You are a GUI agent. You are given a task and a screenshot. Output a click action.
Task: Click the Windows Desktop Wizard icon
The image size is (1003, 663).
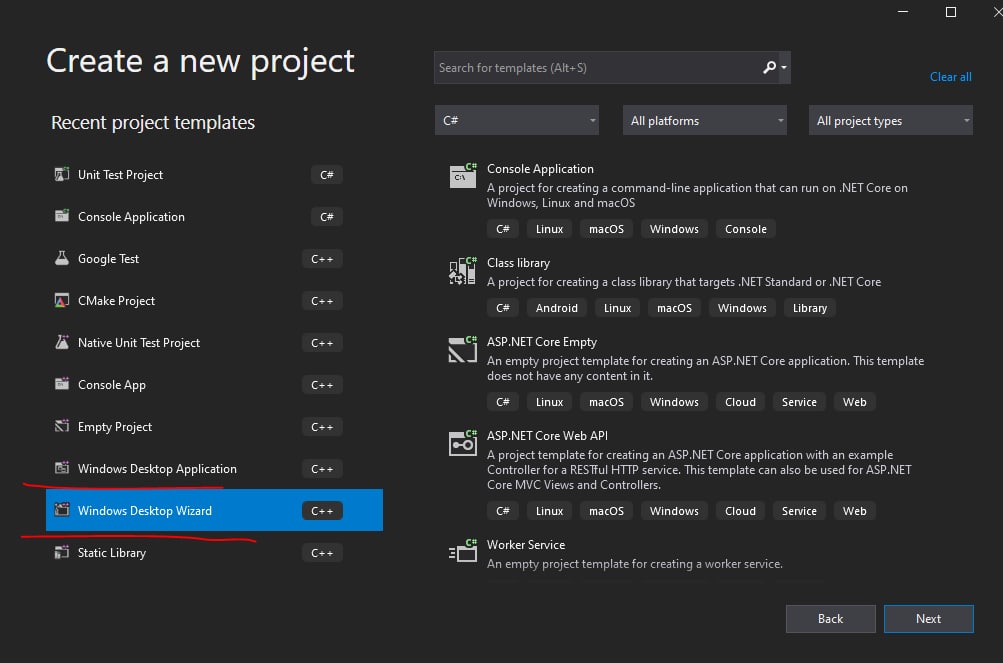tap(62, 510)
